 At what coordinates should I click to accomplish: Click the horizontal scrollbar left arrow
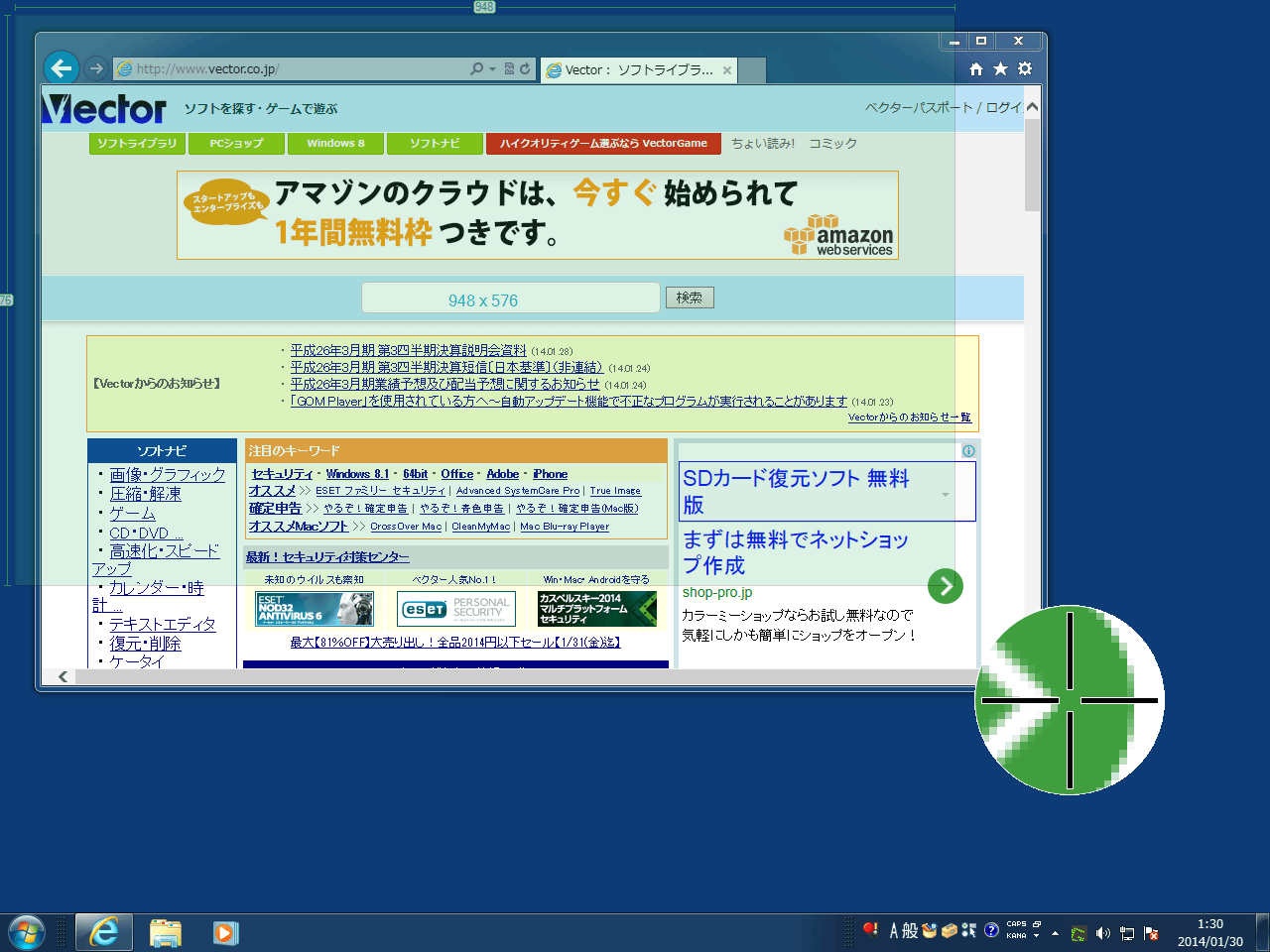tap(63, 676)
